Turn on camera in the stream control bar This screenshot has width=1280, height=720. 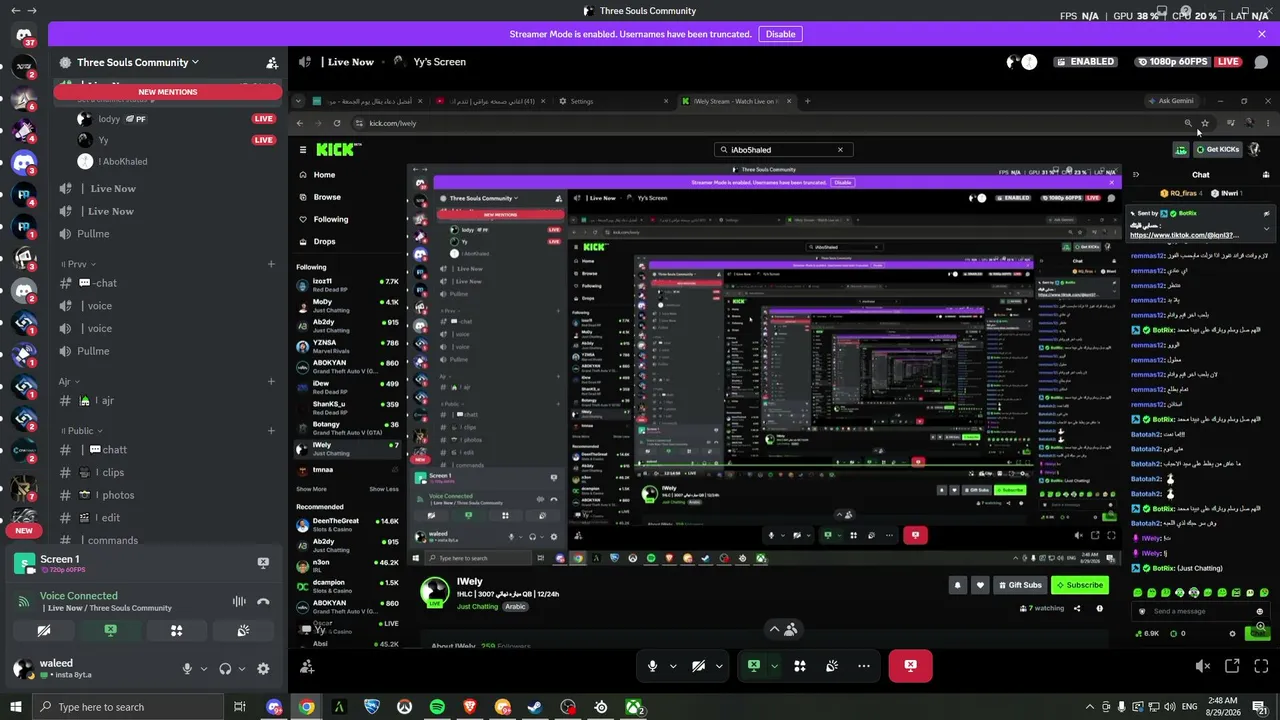tap(698, 666)
